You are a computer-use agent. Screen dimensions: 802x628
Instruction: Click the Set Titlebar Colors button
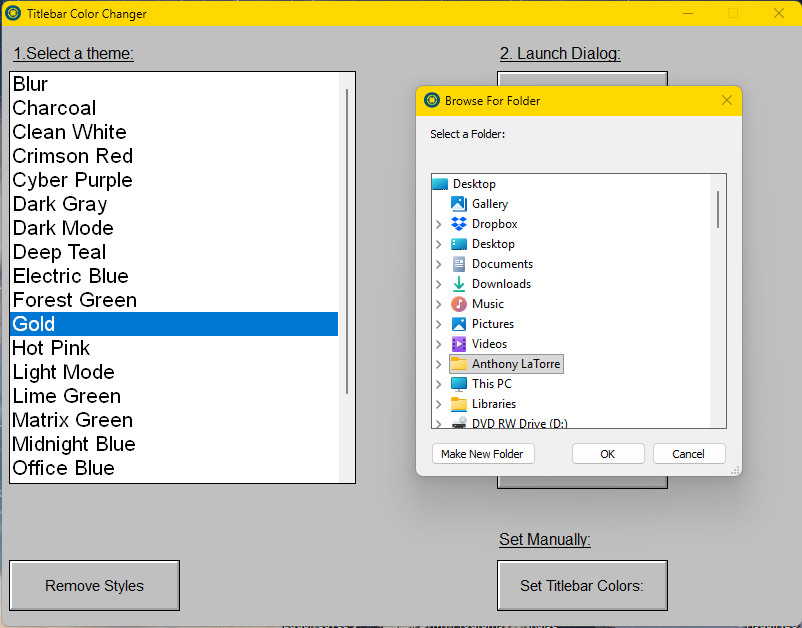[582, 586]
